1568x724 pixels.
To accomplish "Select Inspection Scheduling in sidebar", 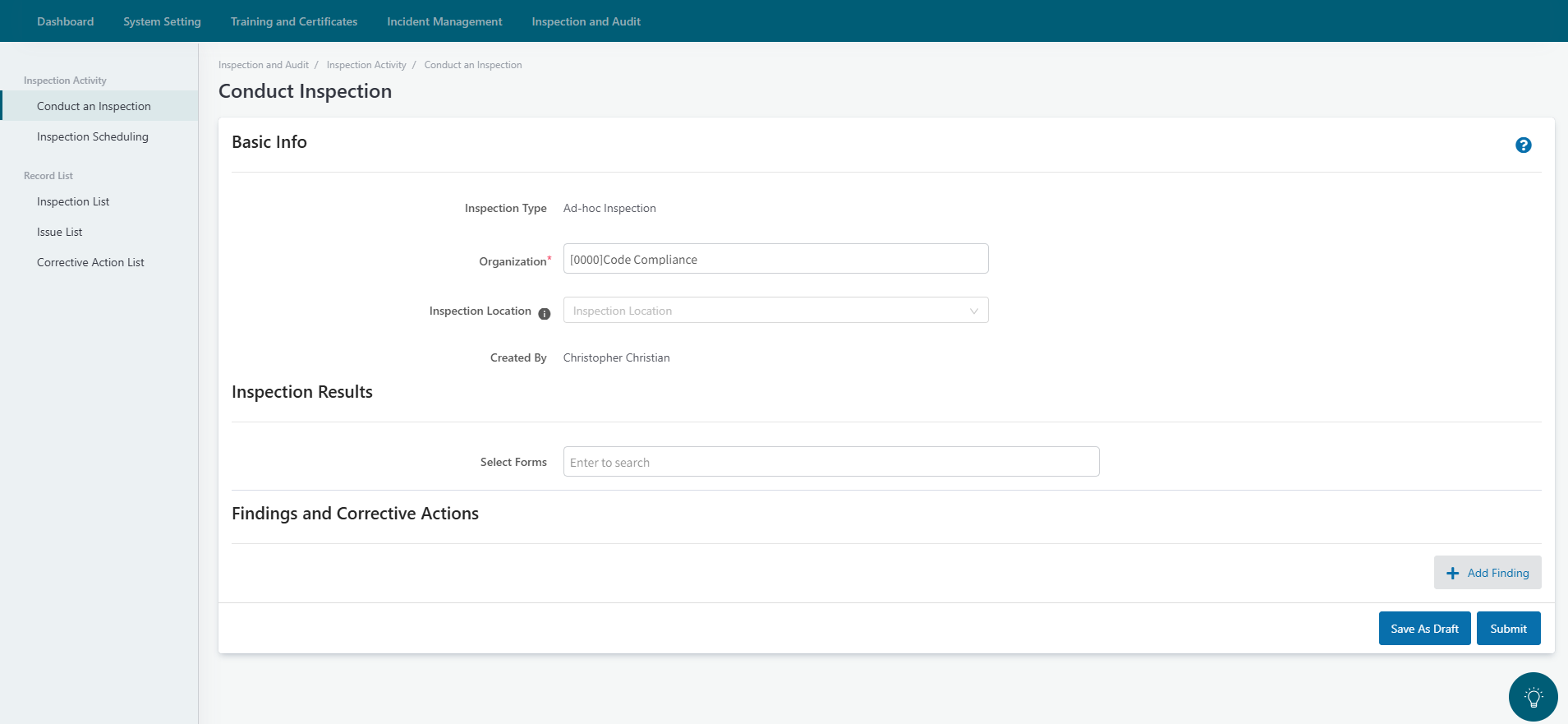I will click(93, 137).
